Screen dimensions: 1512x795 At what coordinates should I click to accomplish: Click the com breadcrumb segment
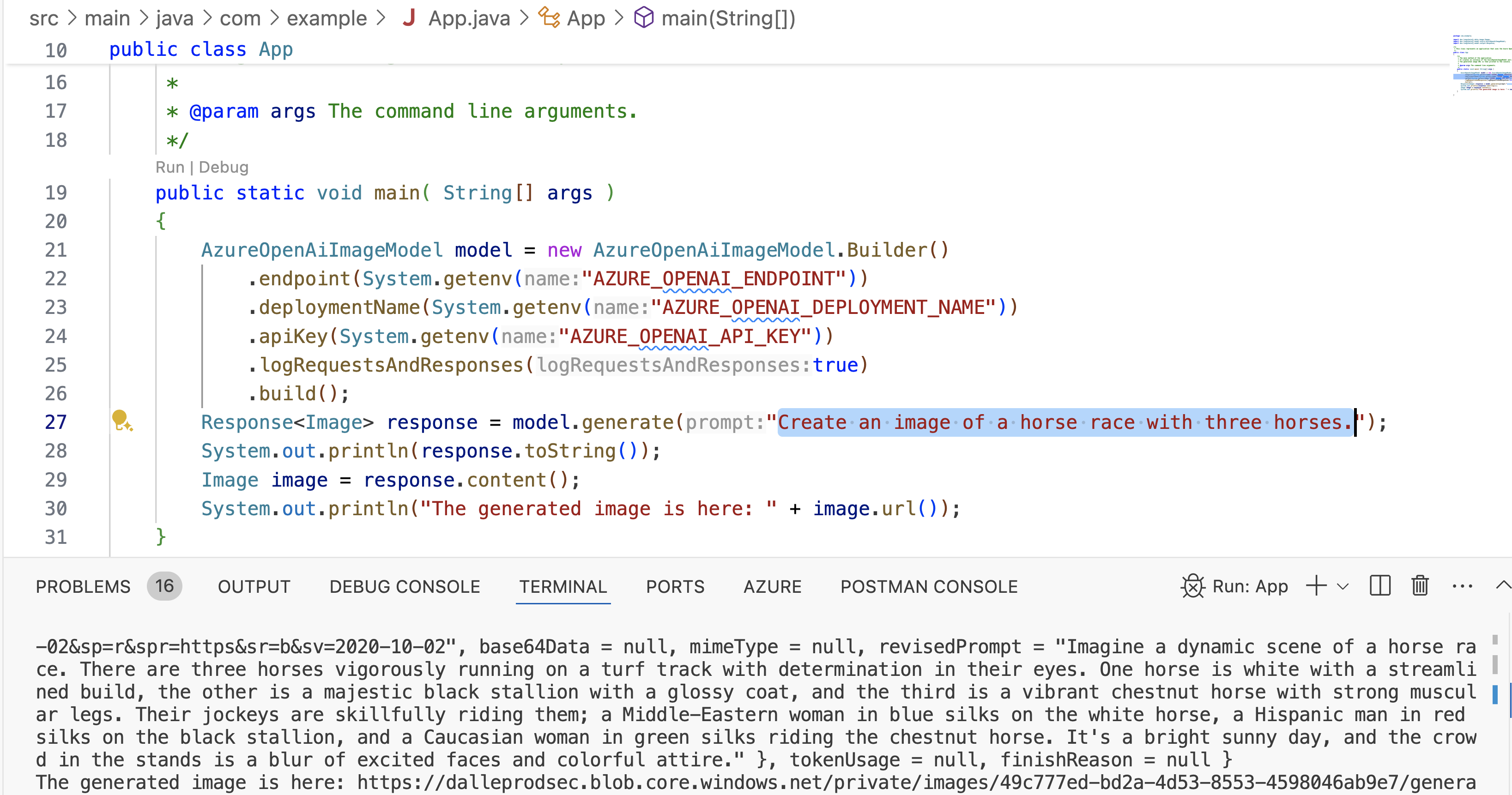tap(240, 18)
